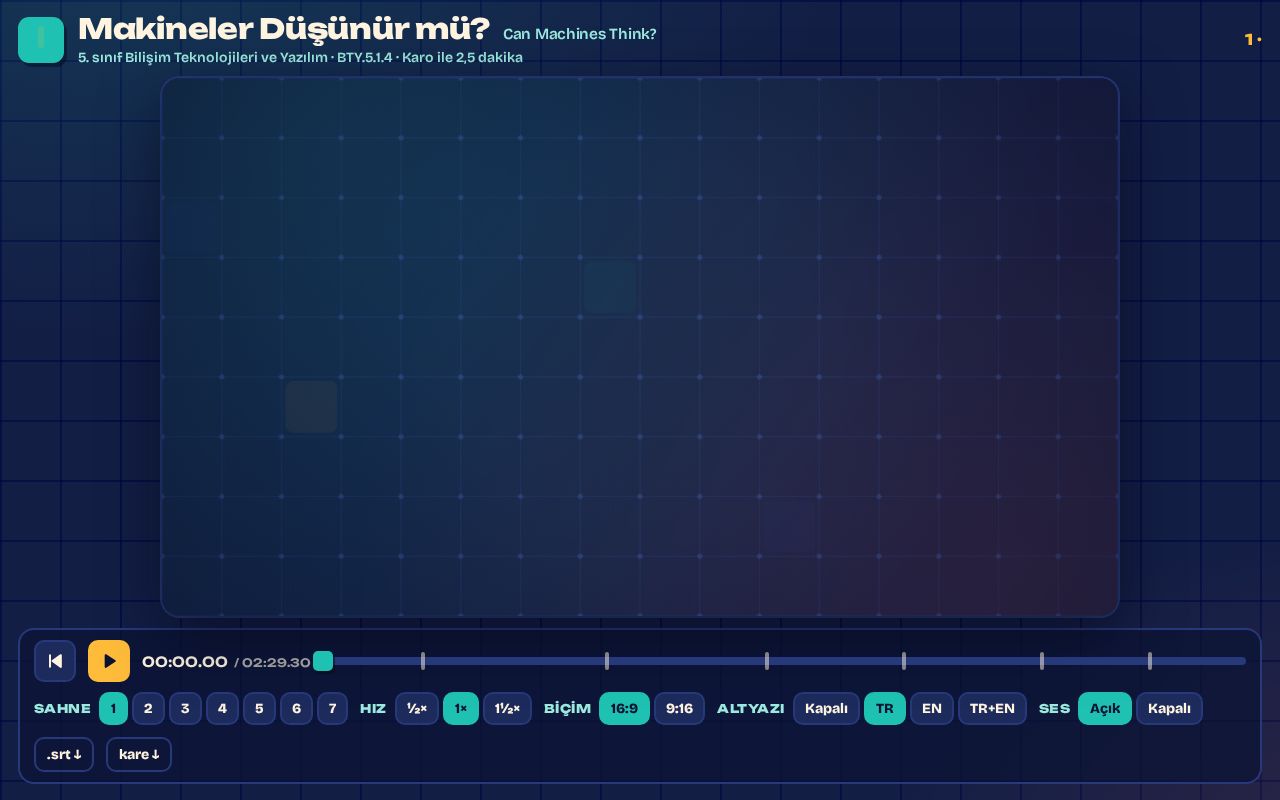Mute sound with SES Kapalı
Image resolution: width=1280 pixels, height=800 pixels.
(1169, 708)
